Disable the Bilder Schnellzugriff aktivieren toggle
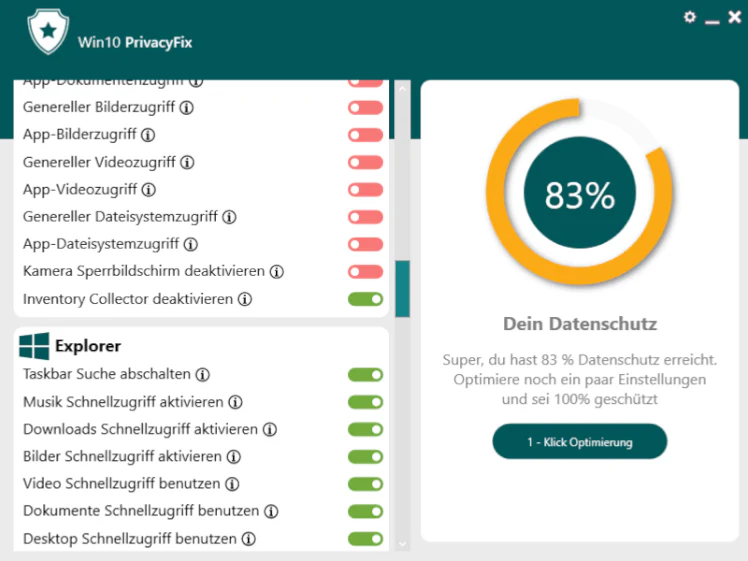 [x=365, y=457]
